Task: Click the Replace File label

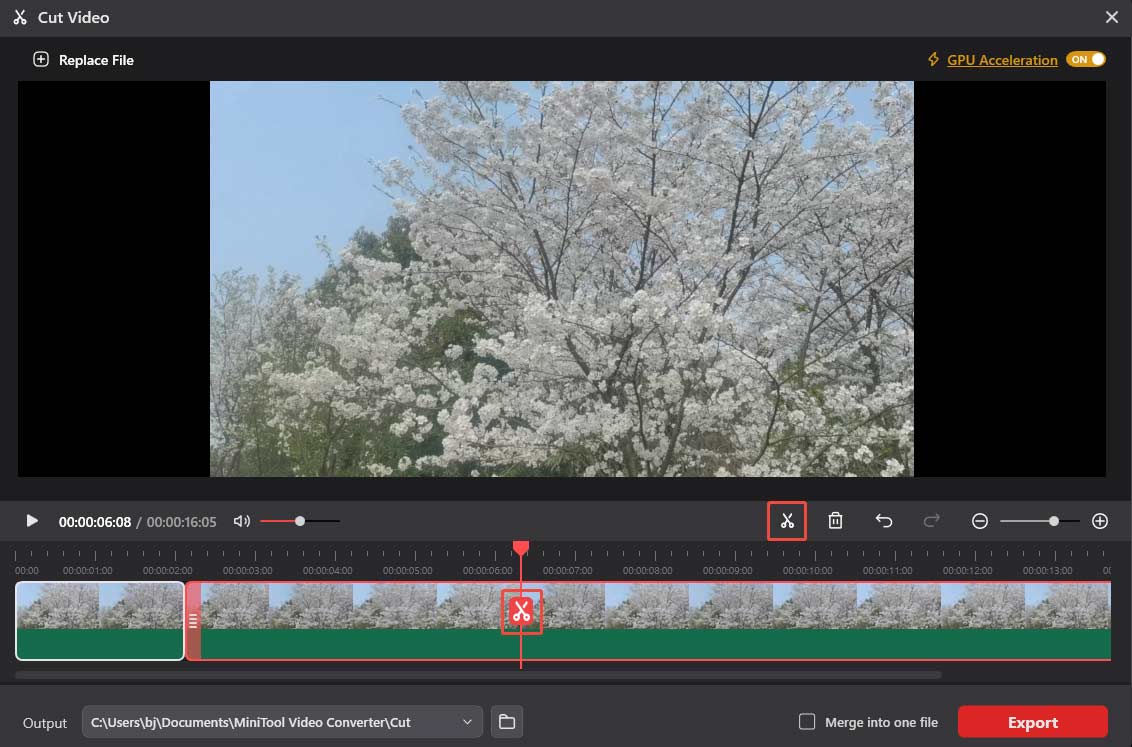Action: [96, 60]
